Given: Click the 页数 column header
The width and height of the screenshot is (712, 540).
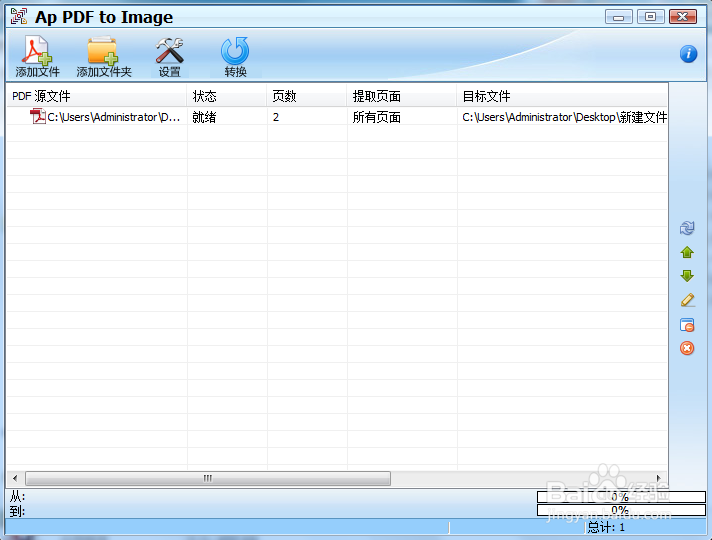Looking at the screenshot, I should 307,96.
